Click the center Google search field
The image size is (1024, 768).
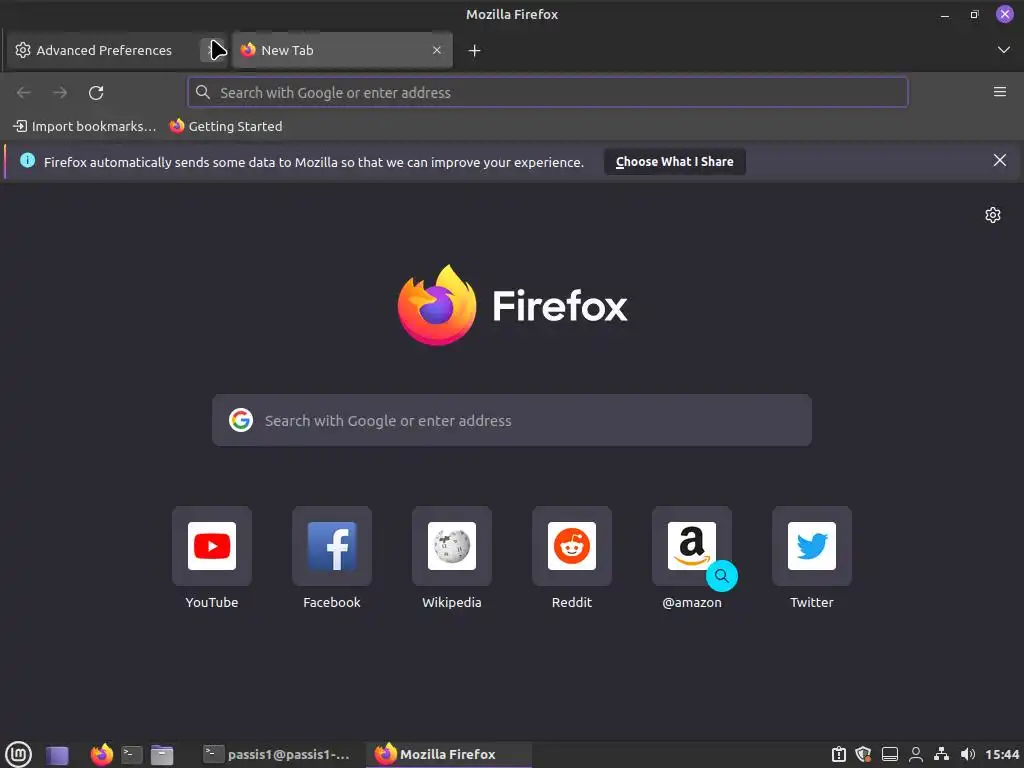pos(512,421)
